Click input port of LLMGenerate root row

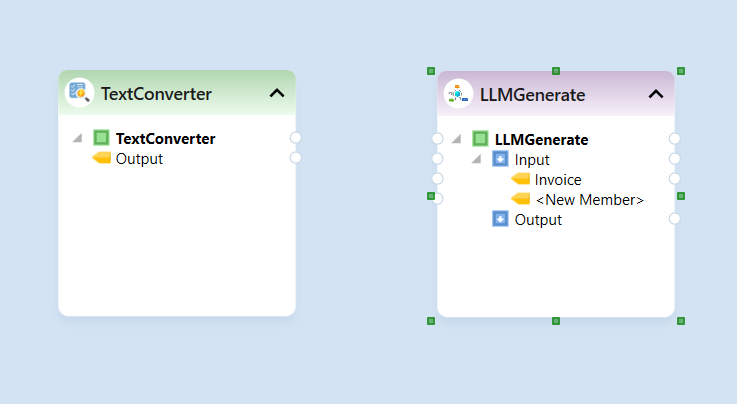tap(437, 139)
